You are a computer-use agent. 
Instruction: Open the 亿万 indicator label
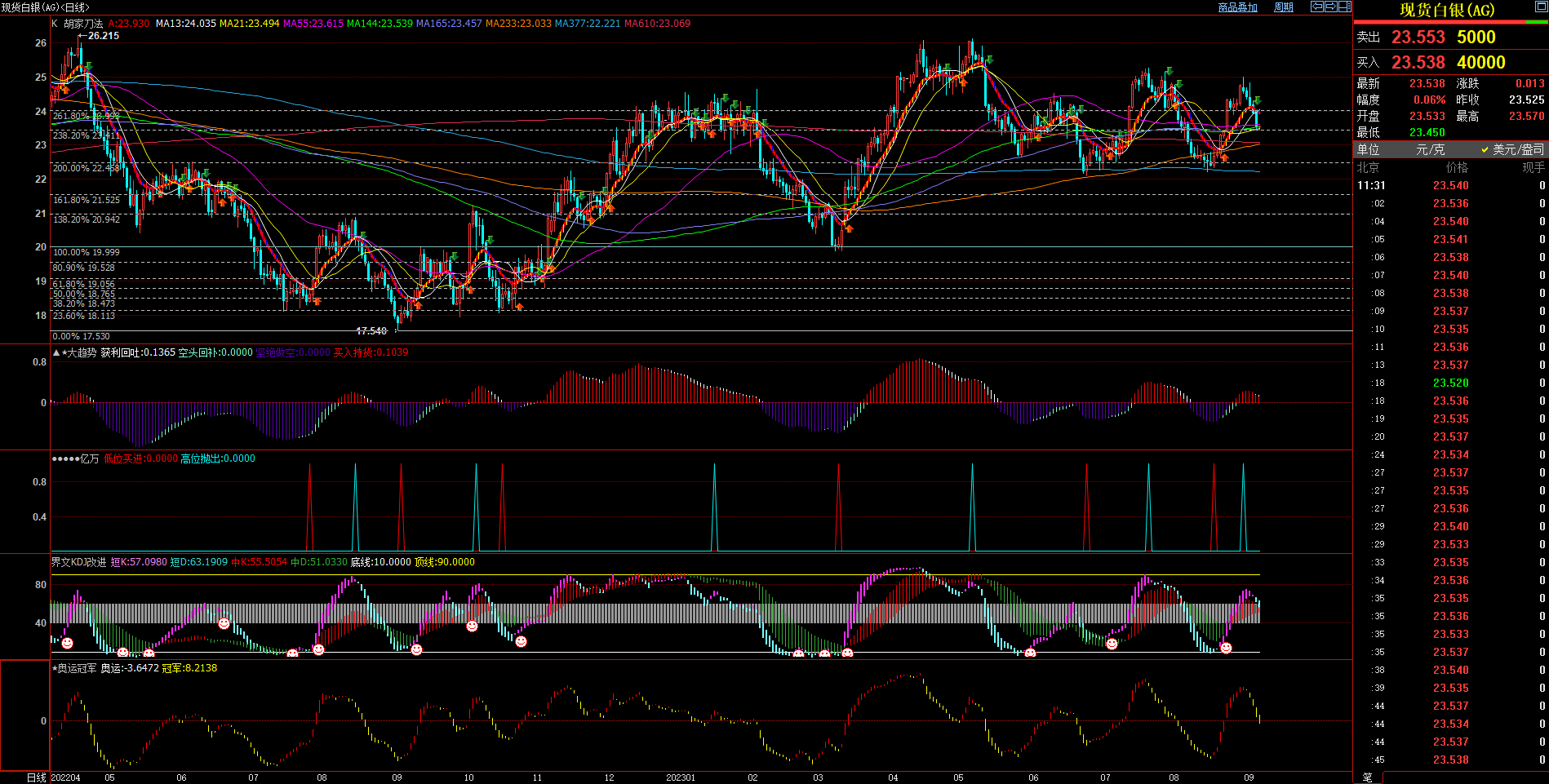pyautogui.click(x=89, y=458)
